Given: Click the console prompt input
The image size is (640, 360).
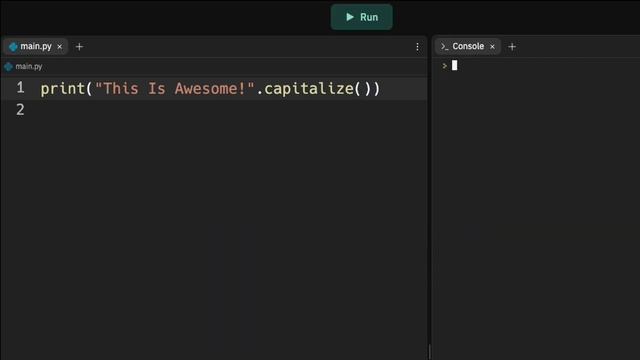Looking at the screenshot, I should 454,65.
